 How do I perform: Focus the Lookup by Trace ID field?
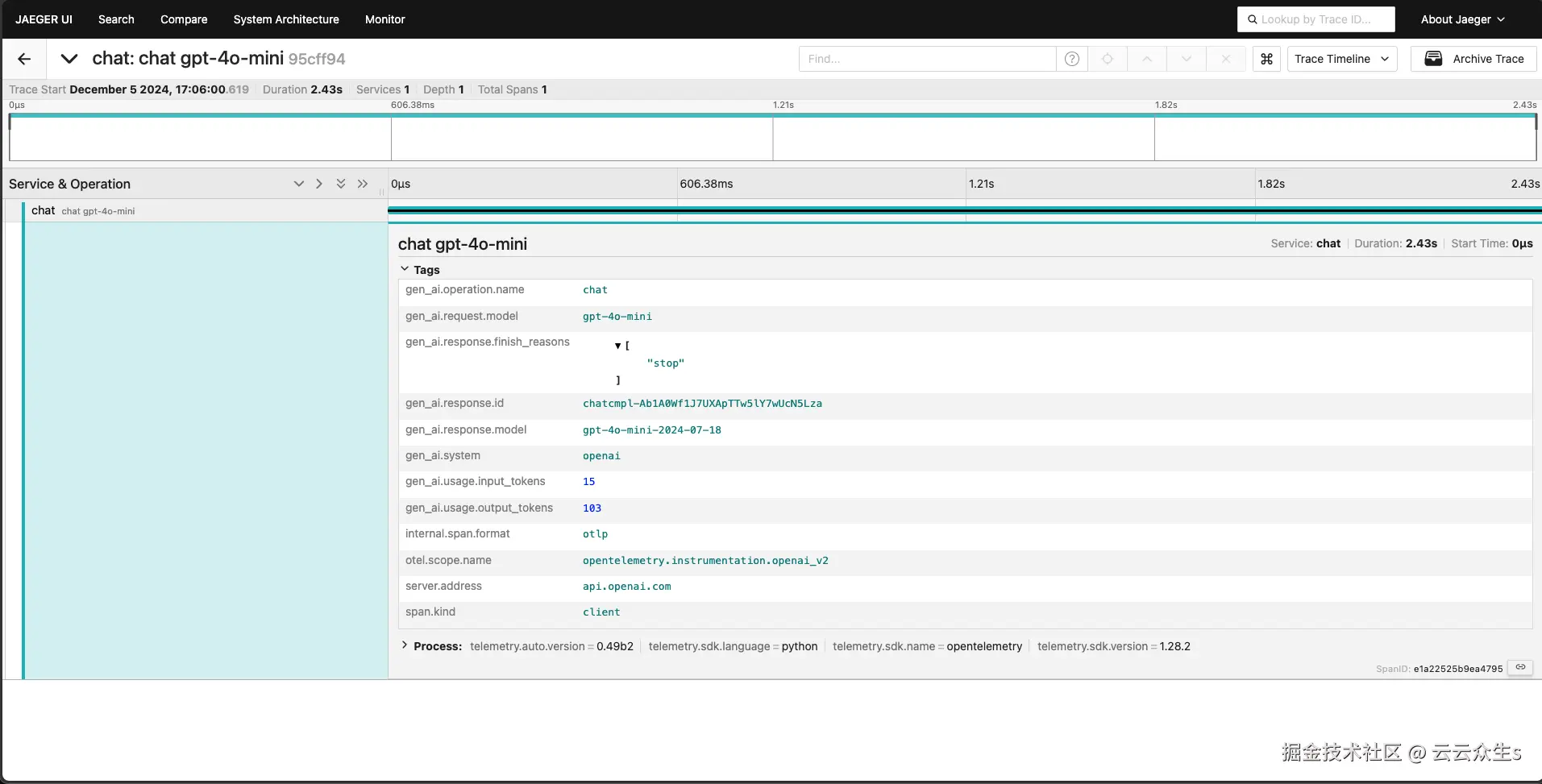point(1315,19)
